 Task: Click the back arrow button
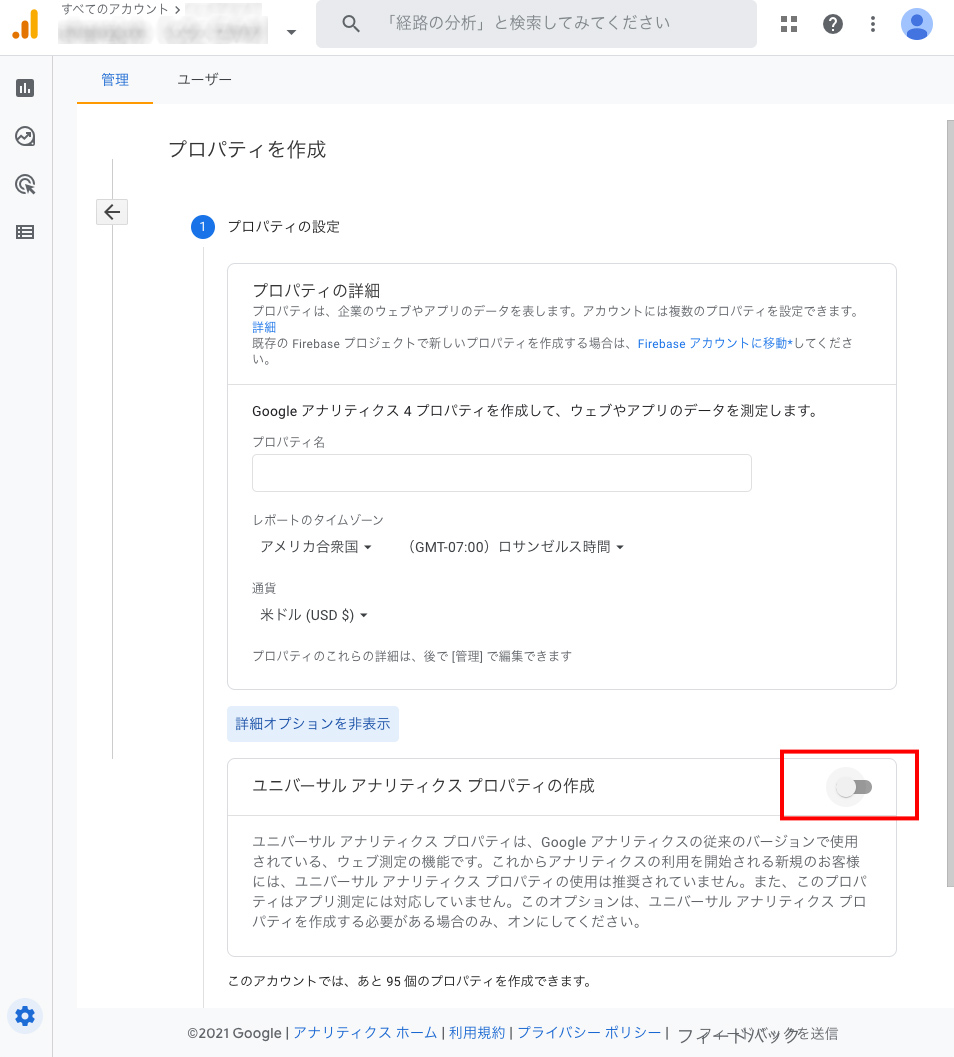112,212
